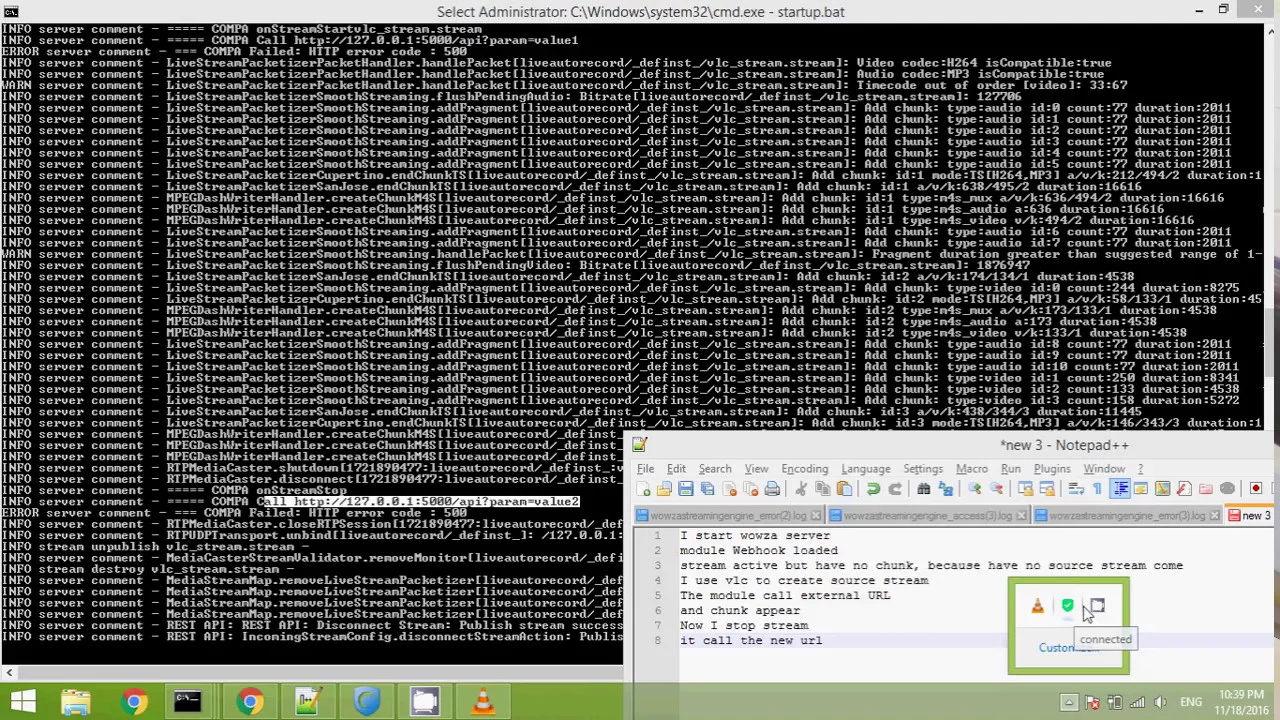The height and width of the screenshot is (720, 1280).
Task: Open Find with the binoculars icon
Action: point(923,489)
